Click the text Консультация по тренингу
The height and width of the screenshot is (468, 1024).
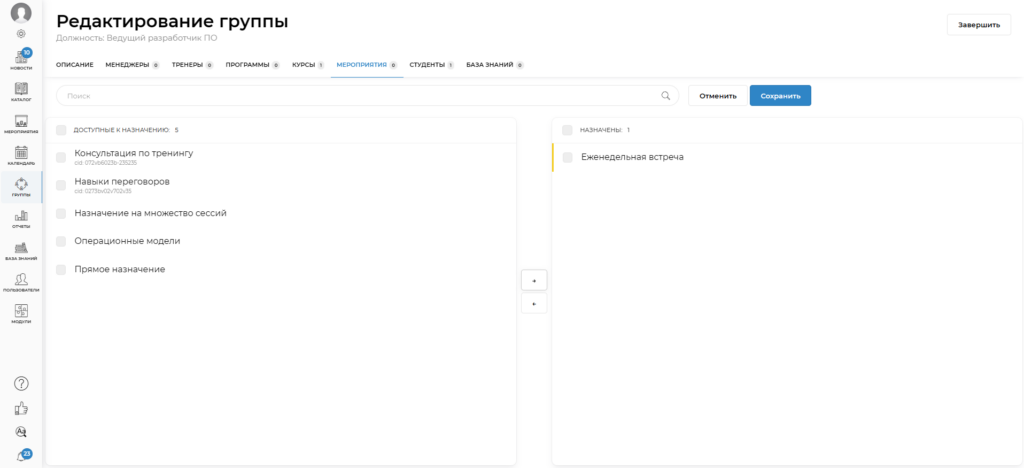(134, 153)
